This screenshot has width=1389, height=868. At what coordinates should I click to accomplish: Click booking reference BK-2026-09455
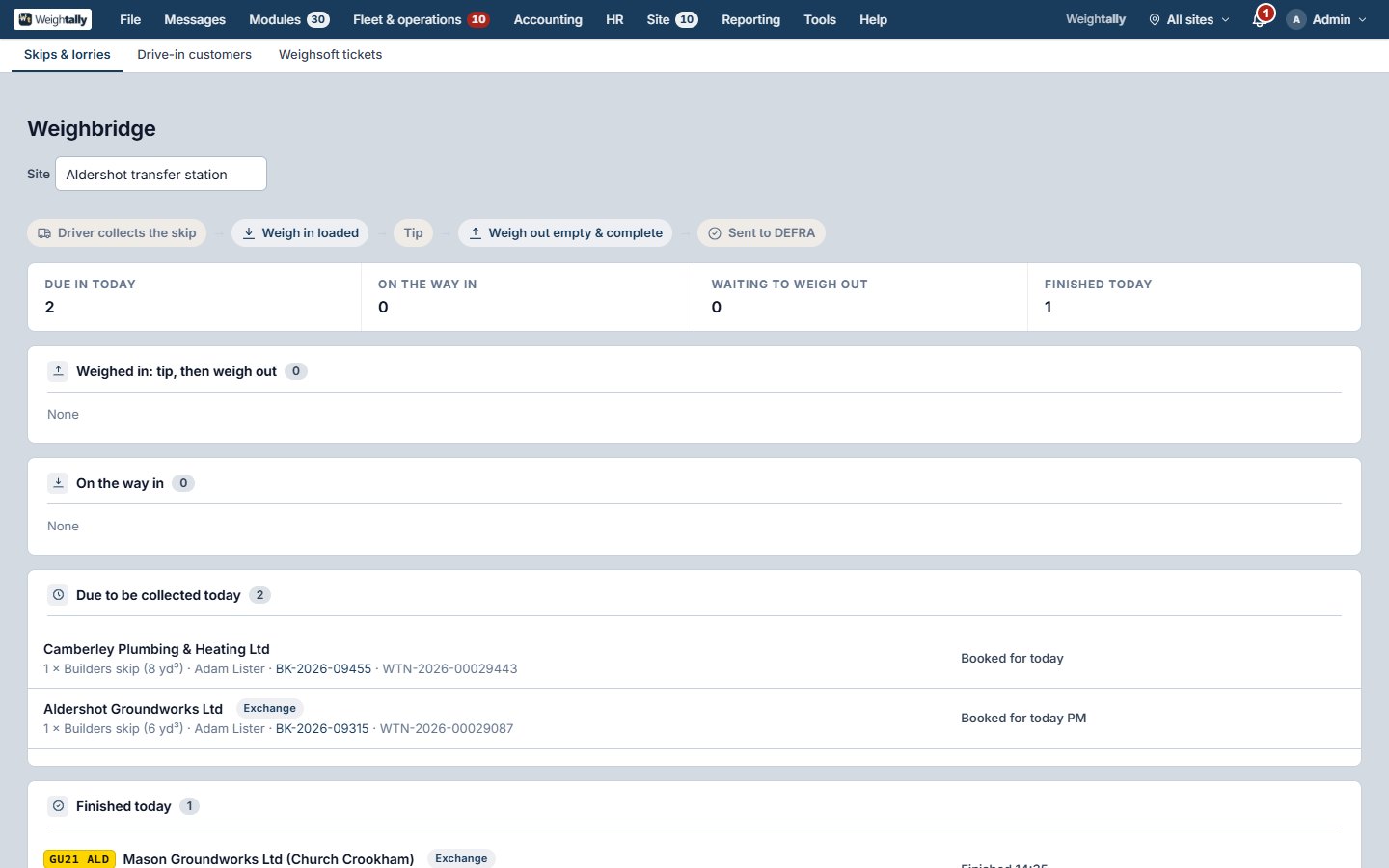[323, 669]
